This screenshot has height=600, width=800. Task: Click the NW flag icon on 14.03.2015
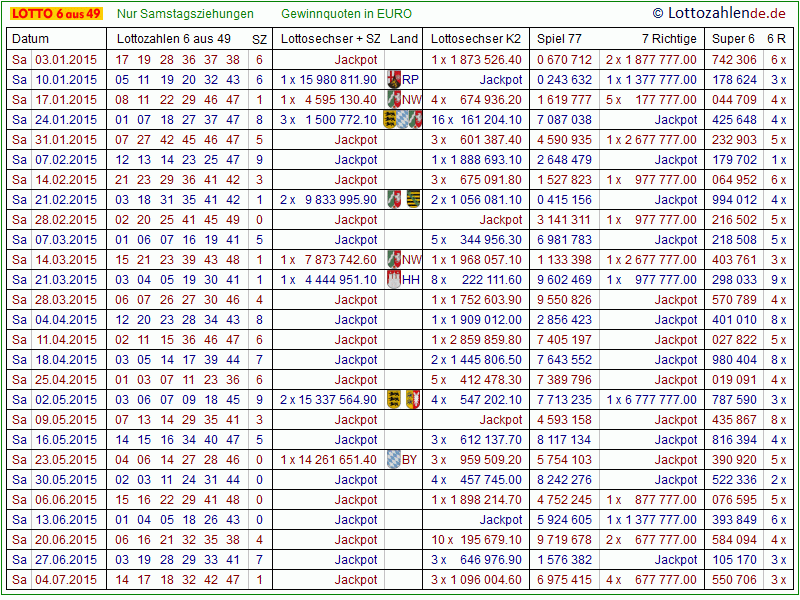click(x=394, y=259)
